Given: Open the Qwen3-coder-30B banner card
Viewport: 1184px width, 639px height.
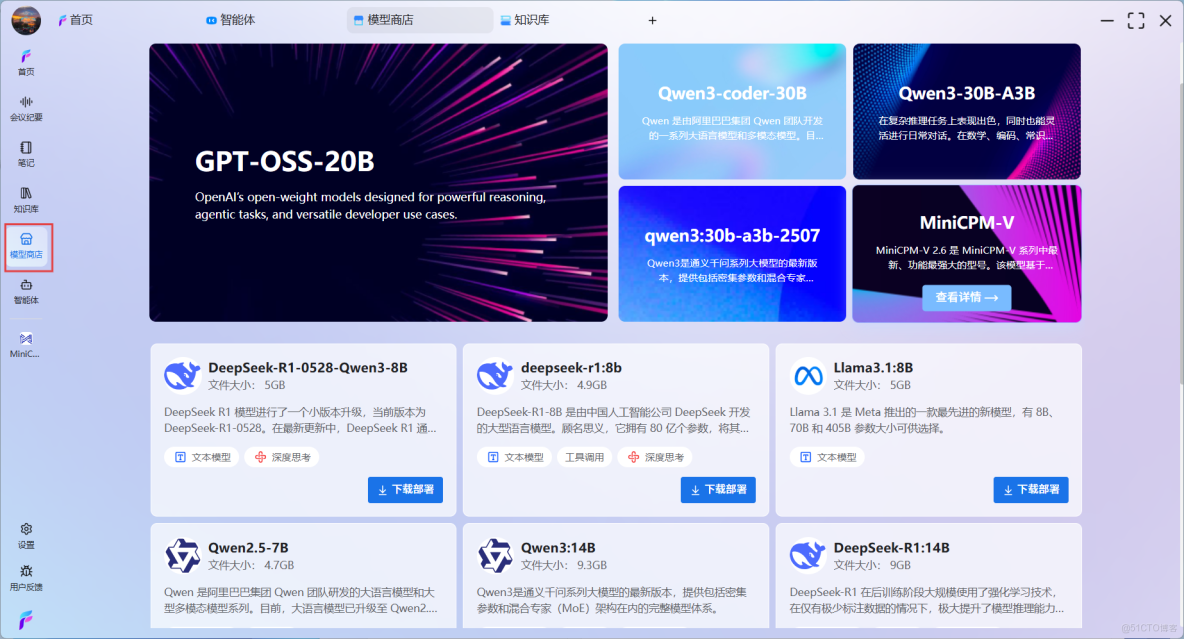Looking at the screenshot, I should click(732, 111).
